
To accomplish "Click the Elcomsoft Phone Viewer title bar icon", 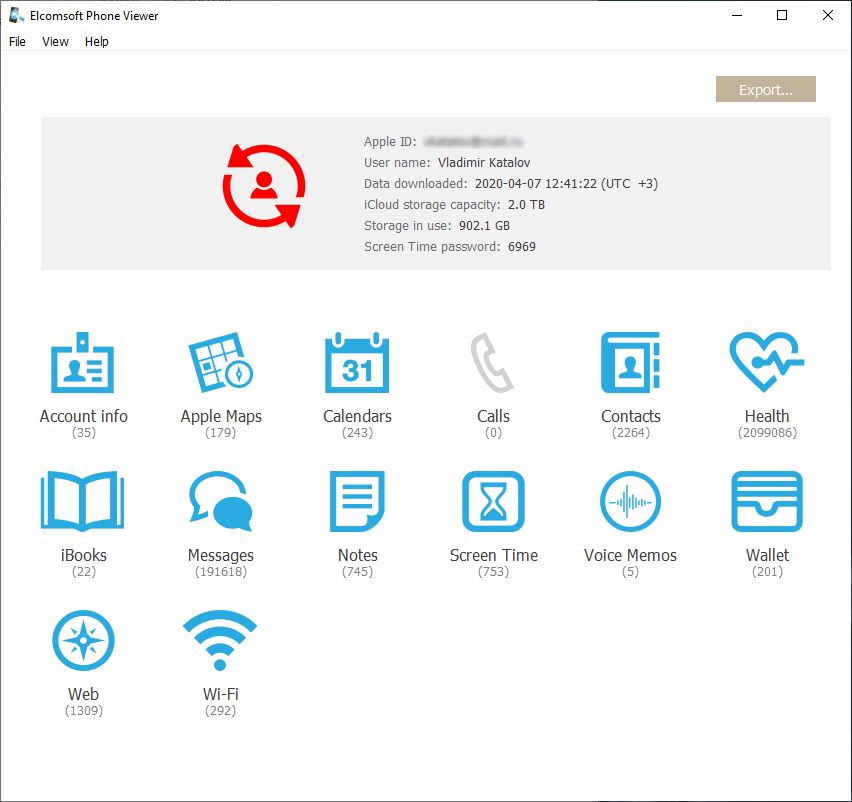I will click(17, 15).
